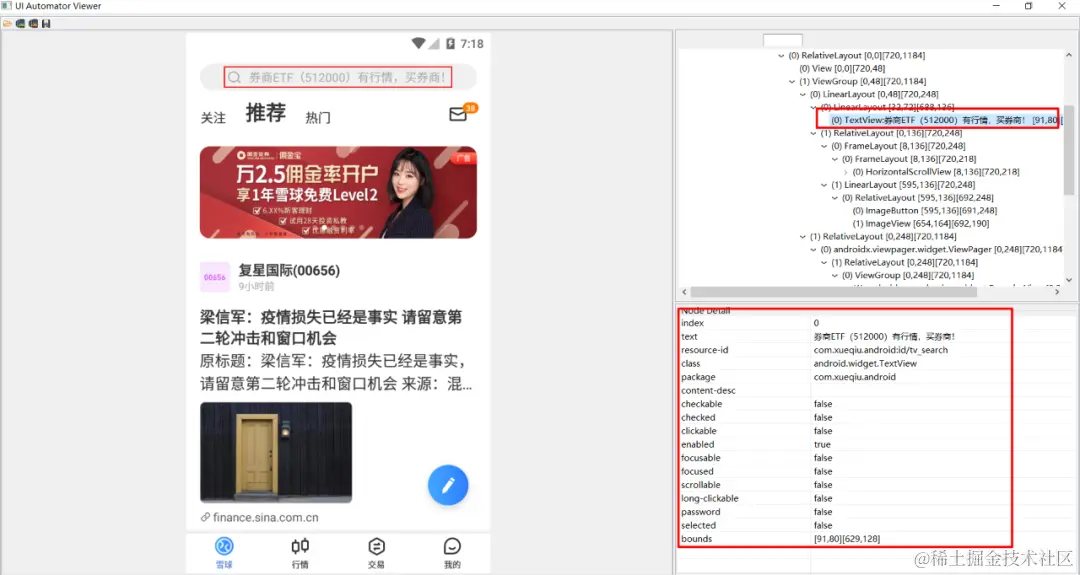Image resolution: width=1080 pixels, height=575 pixels.
Task: Click the tree horizontal scrollbar left arrow
Action: [684, 292]
